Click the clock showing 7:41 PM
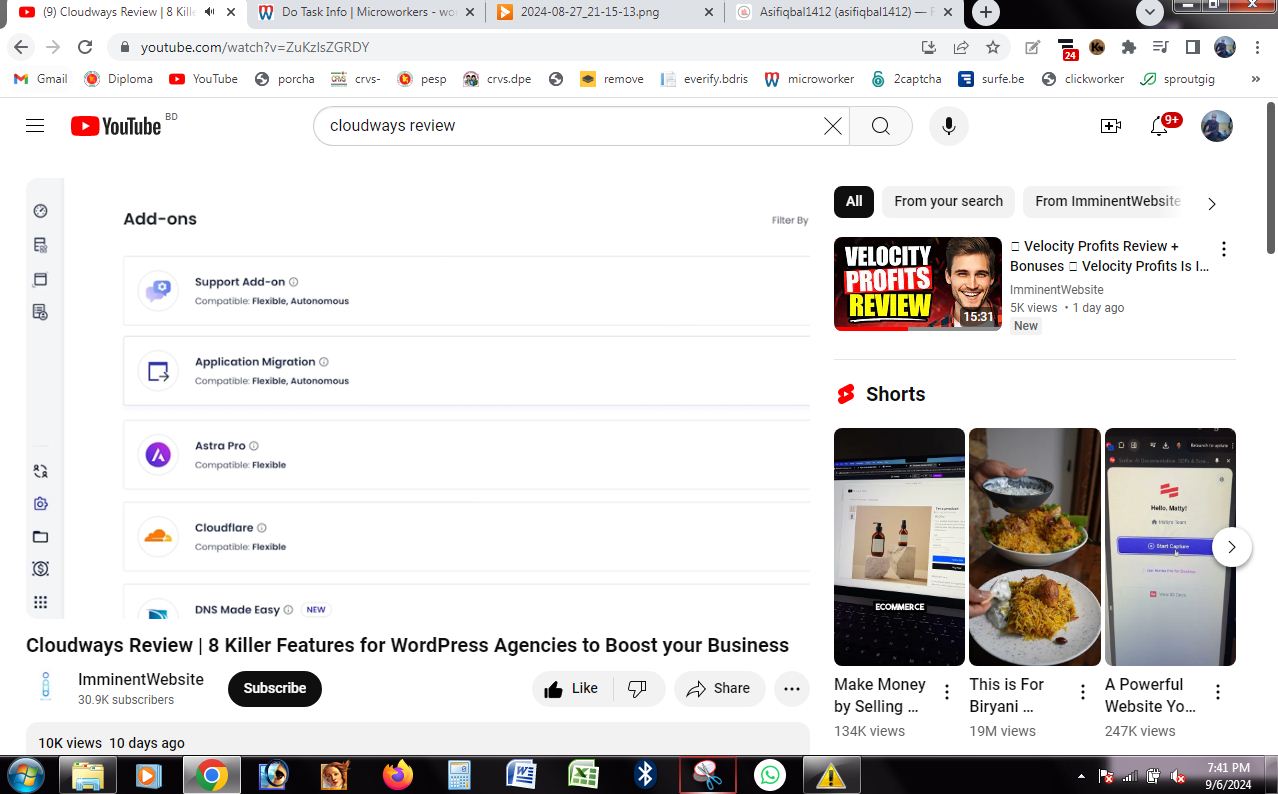The height and width of the screenshot is (794, 1278). tap(1227, 767)
